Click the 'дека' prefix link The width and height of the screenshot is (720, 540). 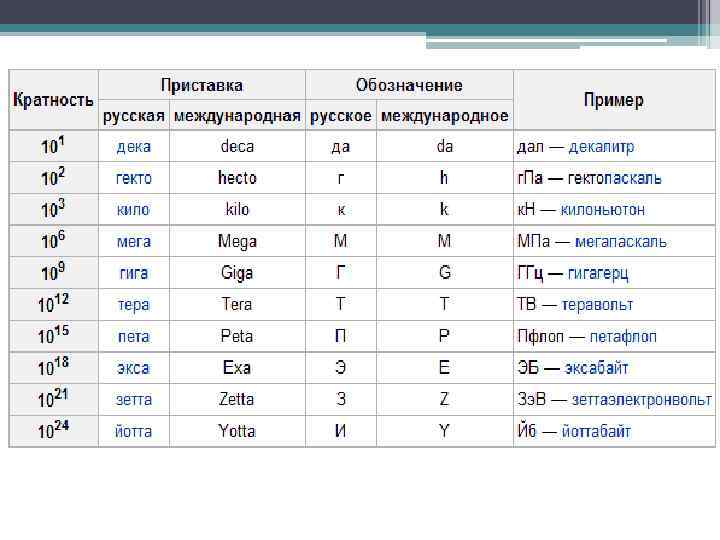tap(134, 147)
